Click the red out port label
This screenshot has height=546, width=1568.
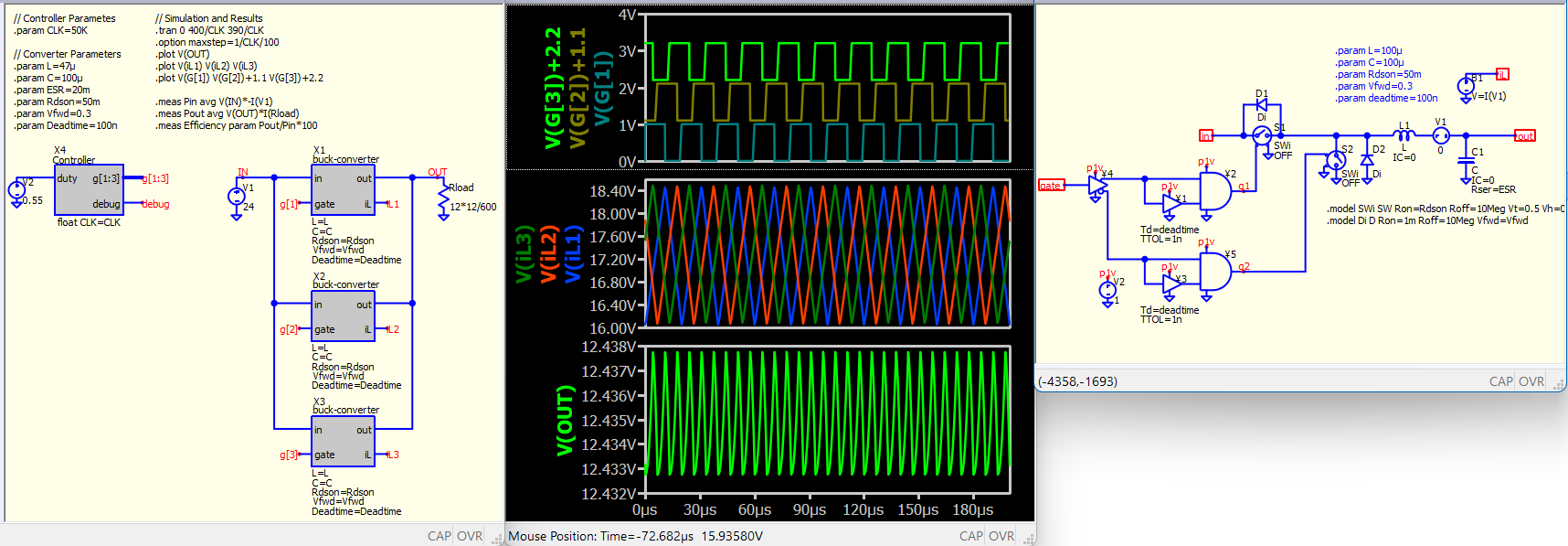[x=1525, y=135]
